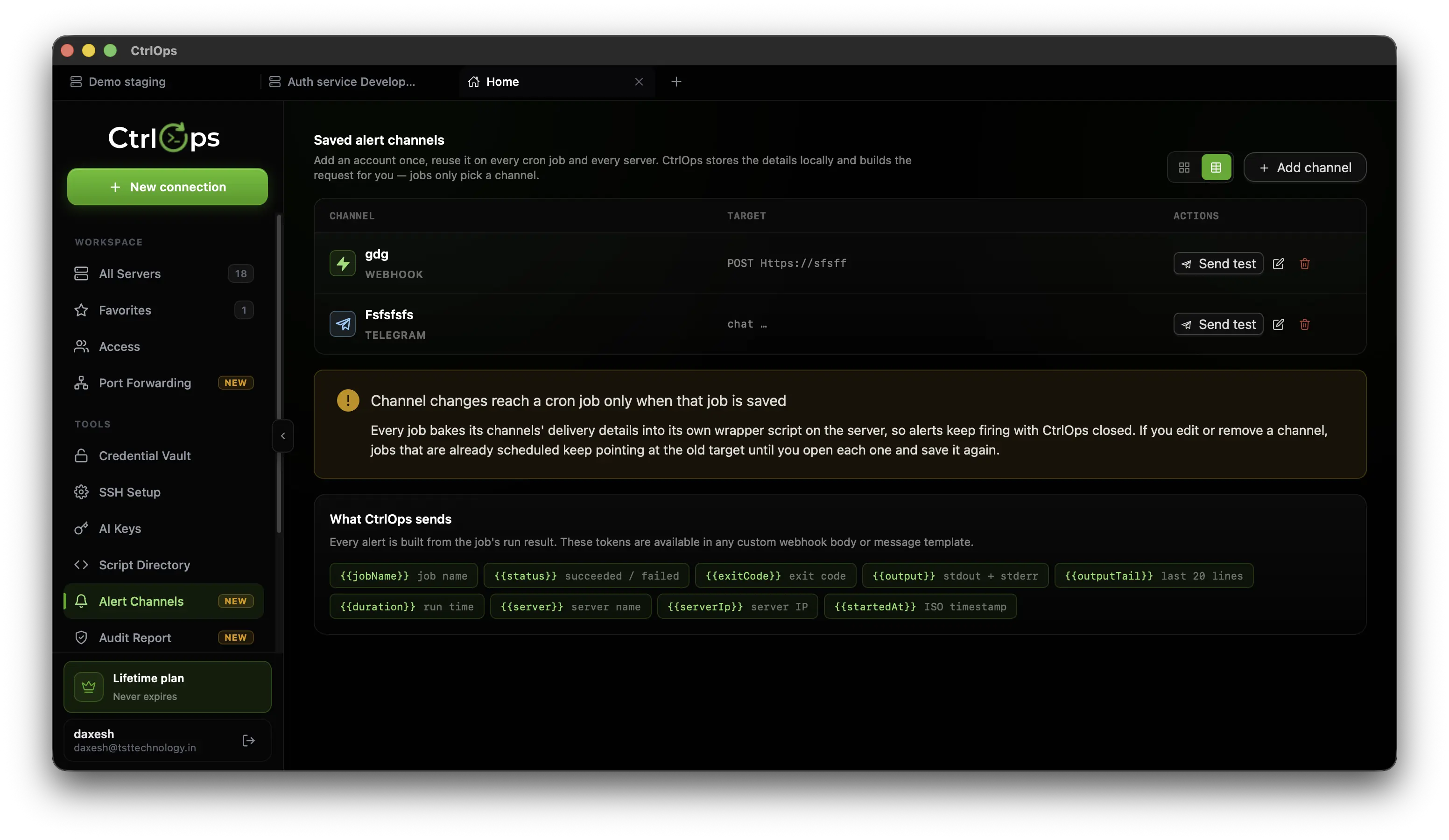Click the {{serverIp}} token chip

(x=738, y=607)
